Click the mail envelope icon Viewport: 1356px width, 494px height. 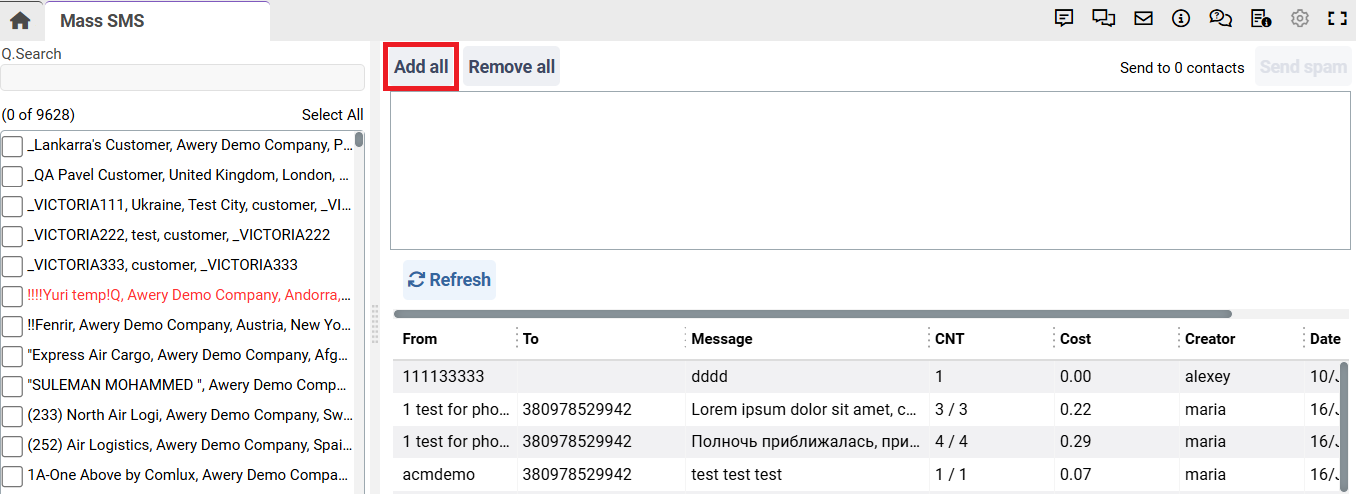1143,18
